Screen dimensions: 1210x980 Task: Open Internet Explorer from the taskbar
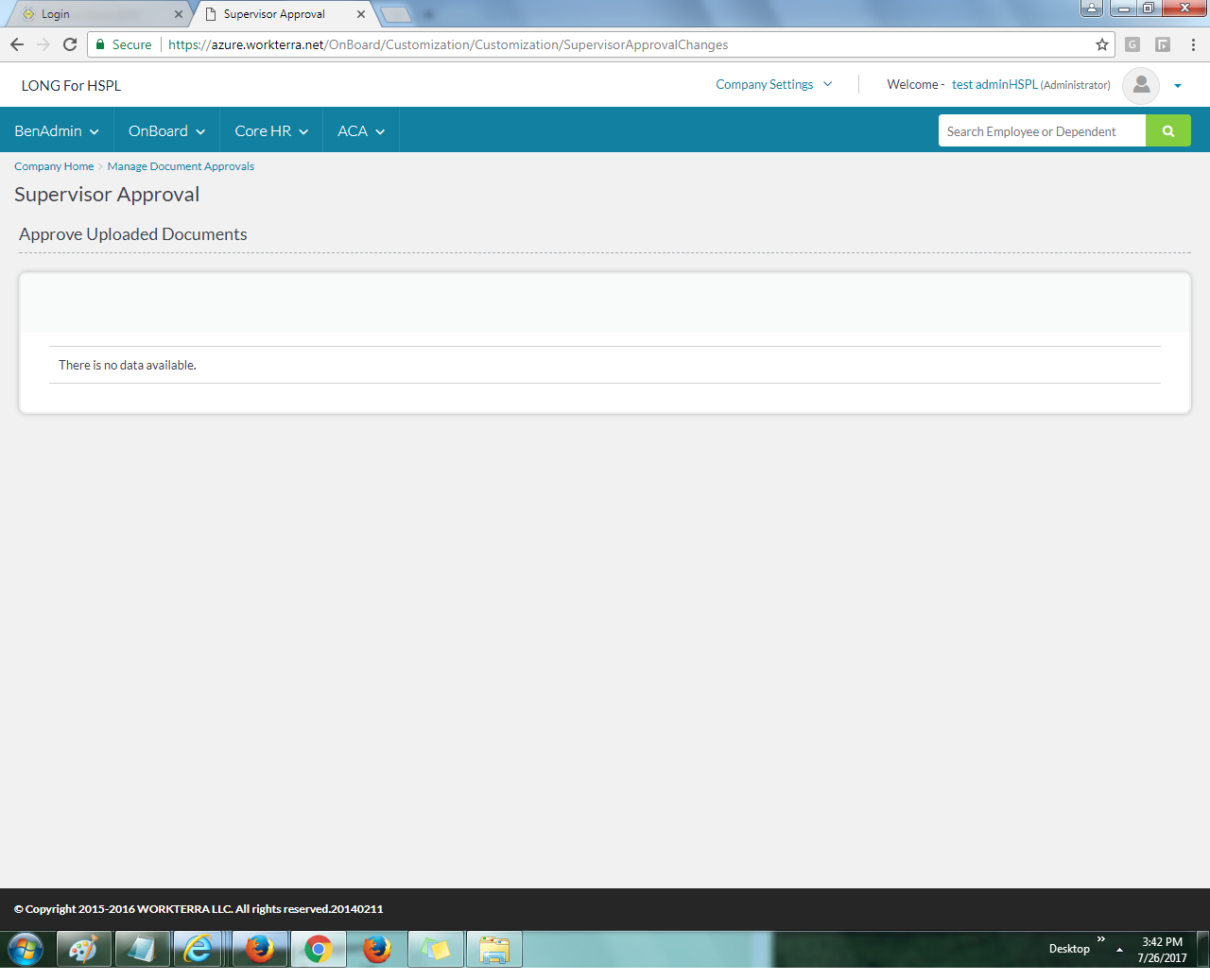pos(199,949)
